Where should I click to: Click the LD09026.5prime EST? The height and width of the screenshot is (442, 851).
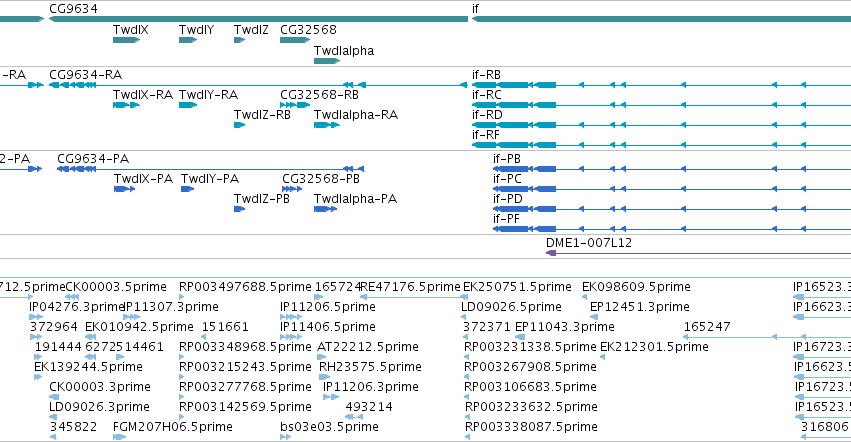click(464, 317)
